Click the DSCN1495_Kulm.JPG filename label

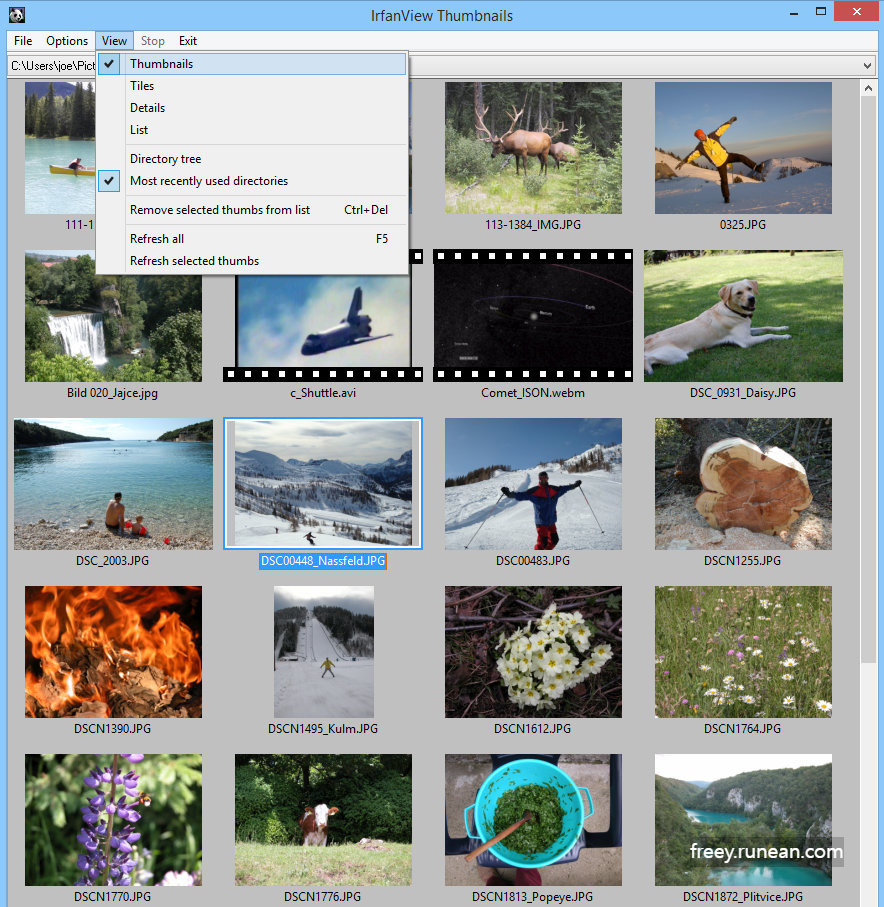pos(323,729)
